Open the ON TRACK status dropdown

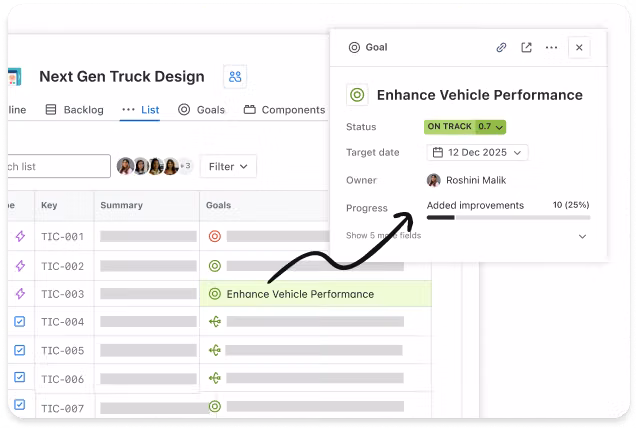point(465,127)
